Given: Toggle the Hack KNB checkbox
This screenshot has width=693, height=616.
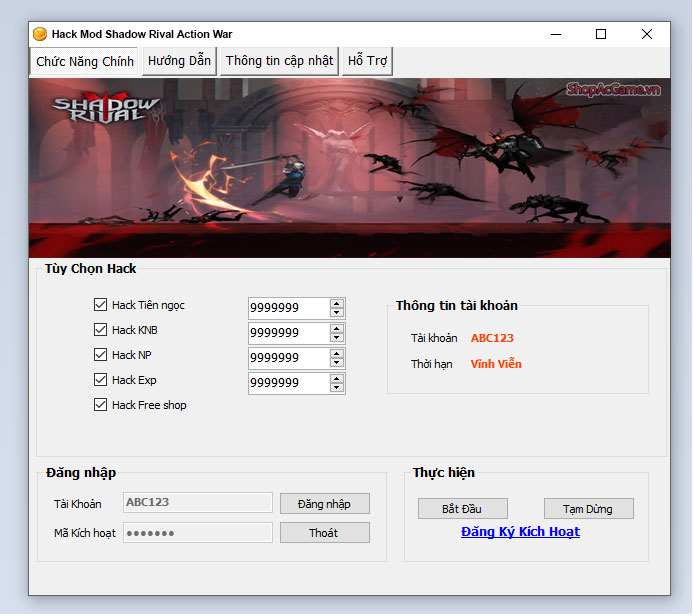Looking at the screenshot, I should pyautogui.click(x=100, y=330).
